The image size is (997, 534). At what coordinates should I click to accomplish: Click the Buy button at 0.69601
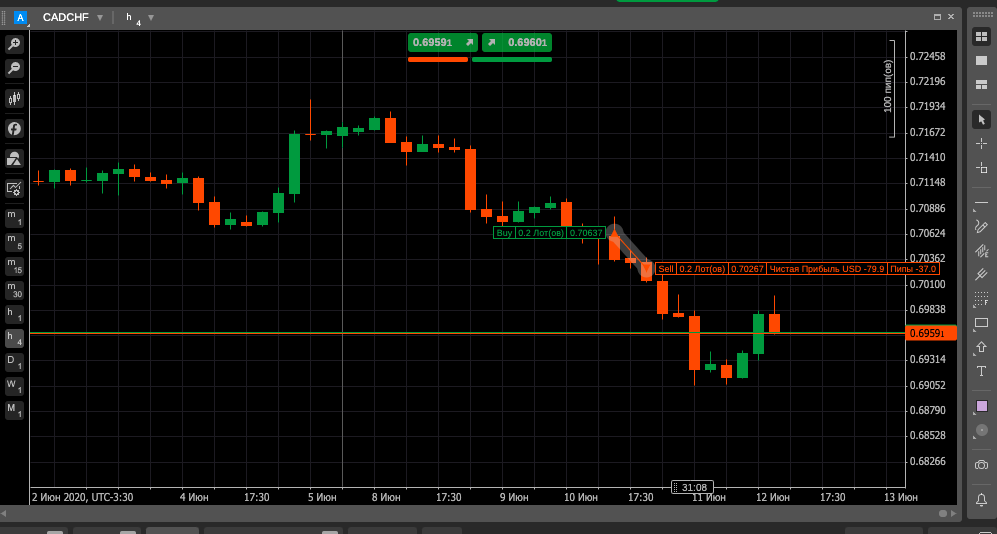point(517,43)
